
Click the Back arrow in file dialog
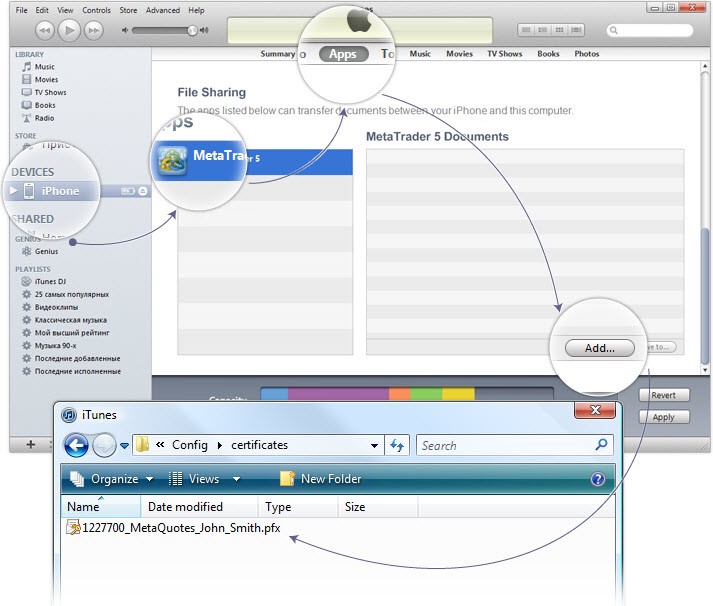click(x=76, y=446)
